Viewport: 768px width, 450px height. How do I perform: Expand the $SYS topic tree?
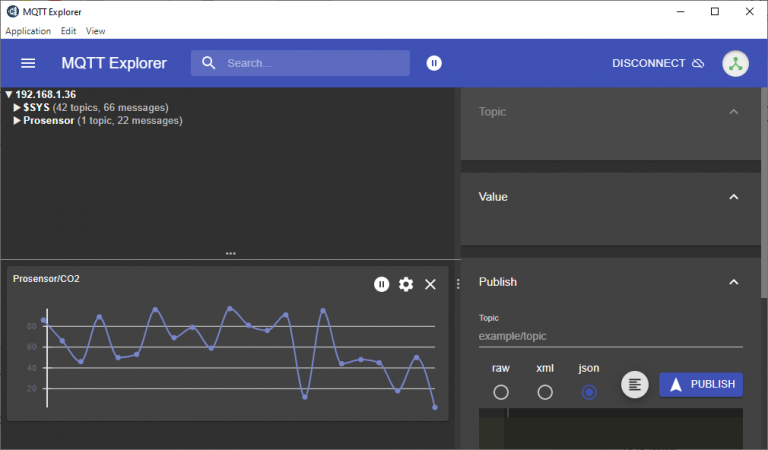(x=17, y=107)
